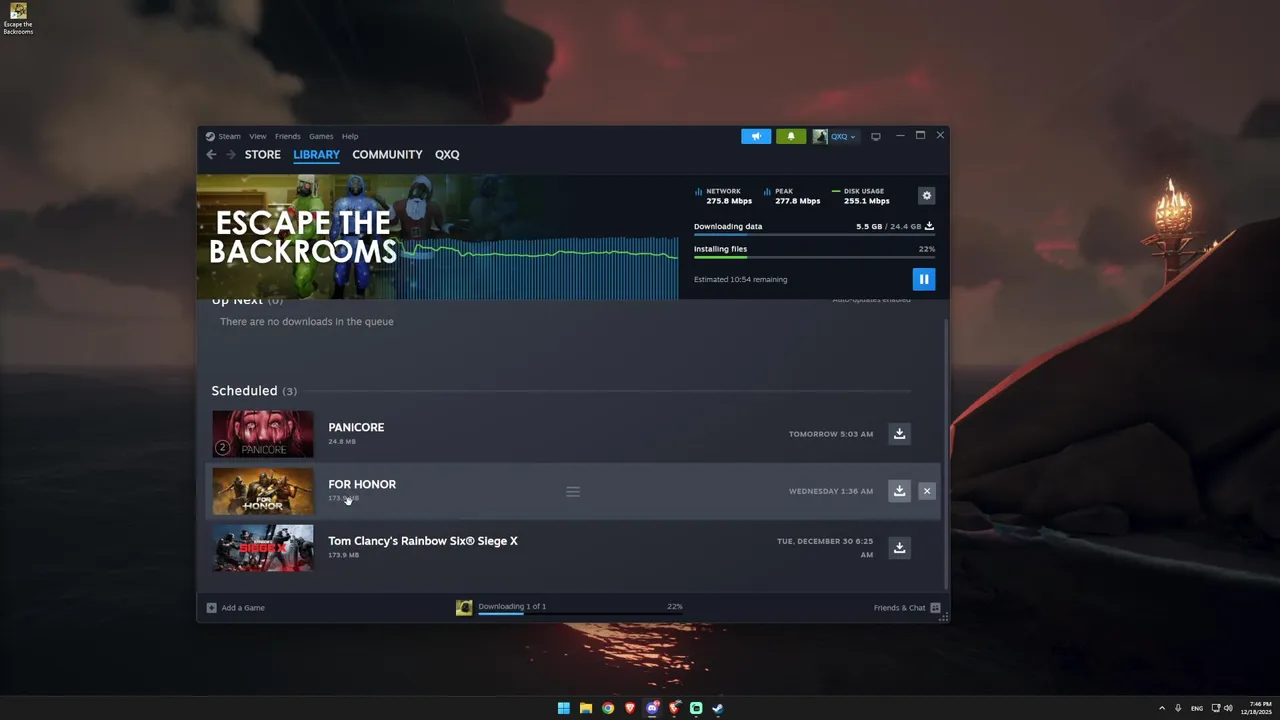
Task: Open the QXQ account dropdown
Action: tap(834, 136)
